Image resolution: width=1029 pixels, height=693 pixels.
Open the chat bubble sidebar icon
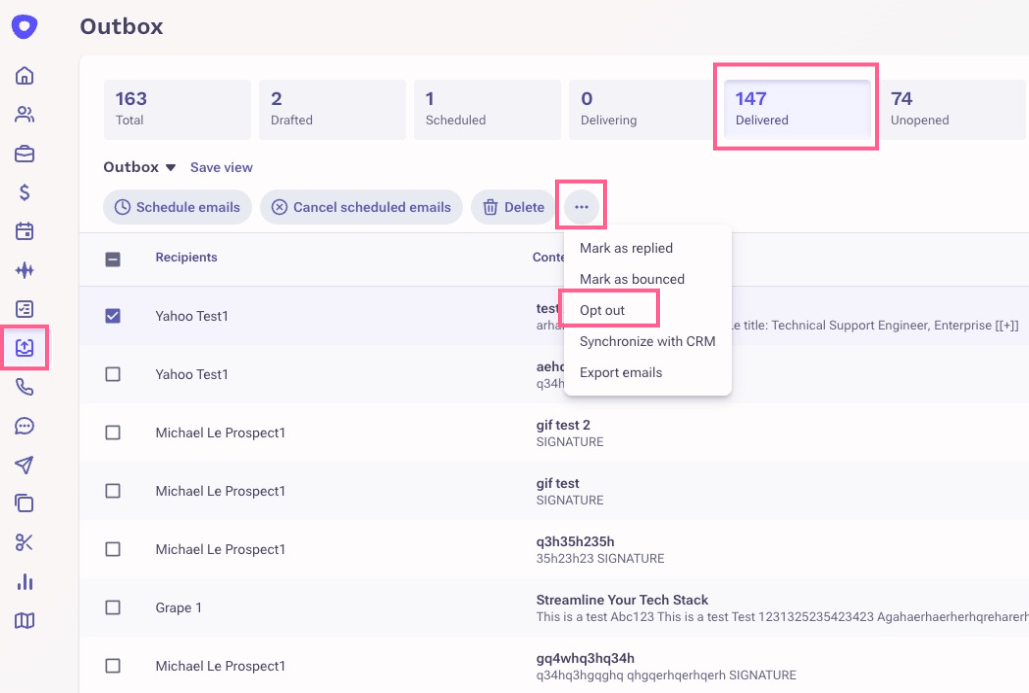24,426
